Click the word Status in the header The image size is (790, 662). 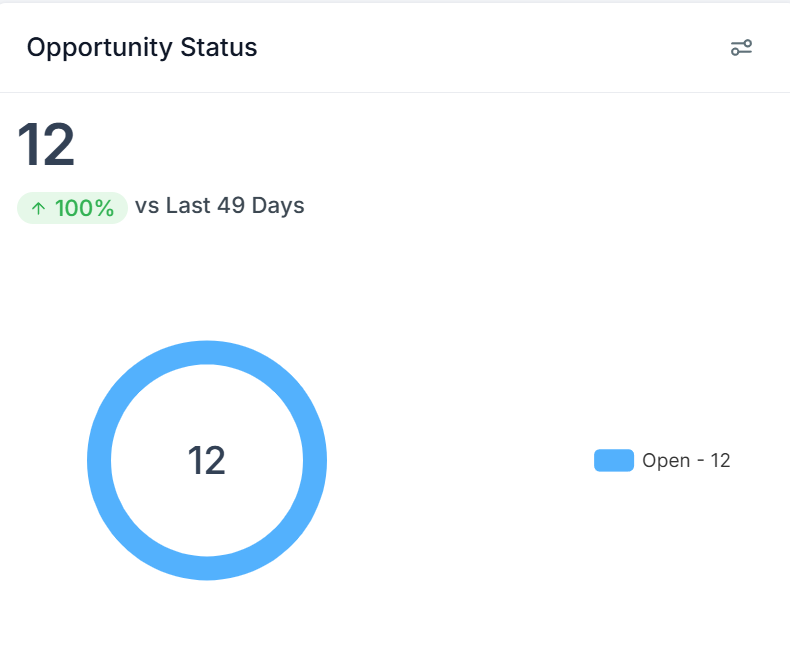pos(219,47)
